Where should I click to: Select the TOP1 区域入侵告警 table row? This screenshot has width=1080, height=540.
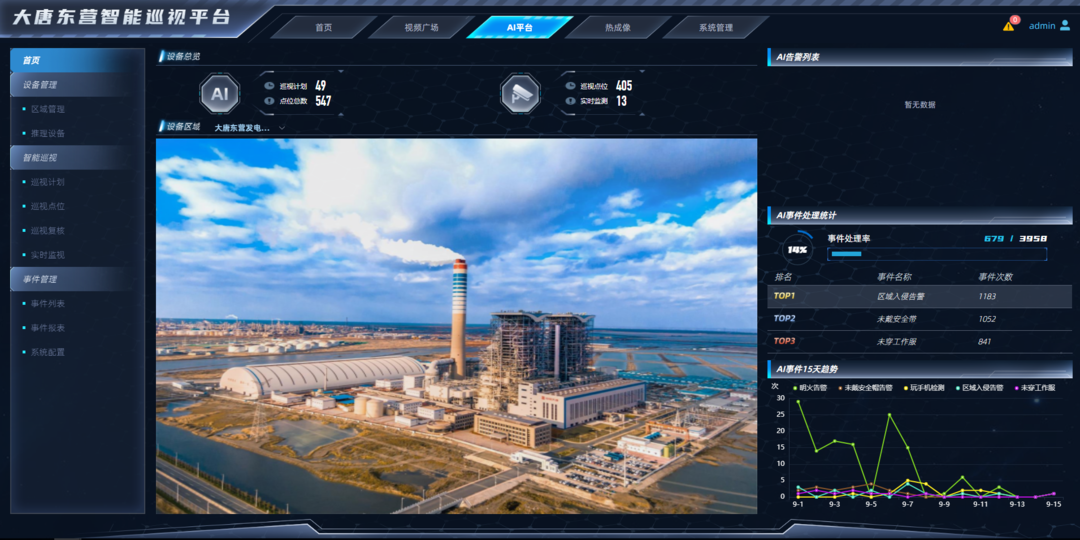[919, 296]
